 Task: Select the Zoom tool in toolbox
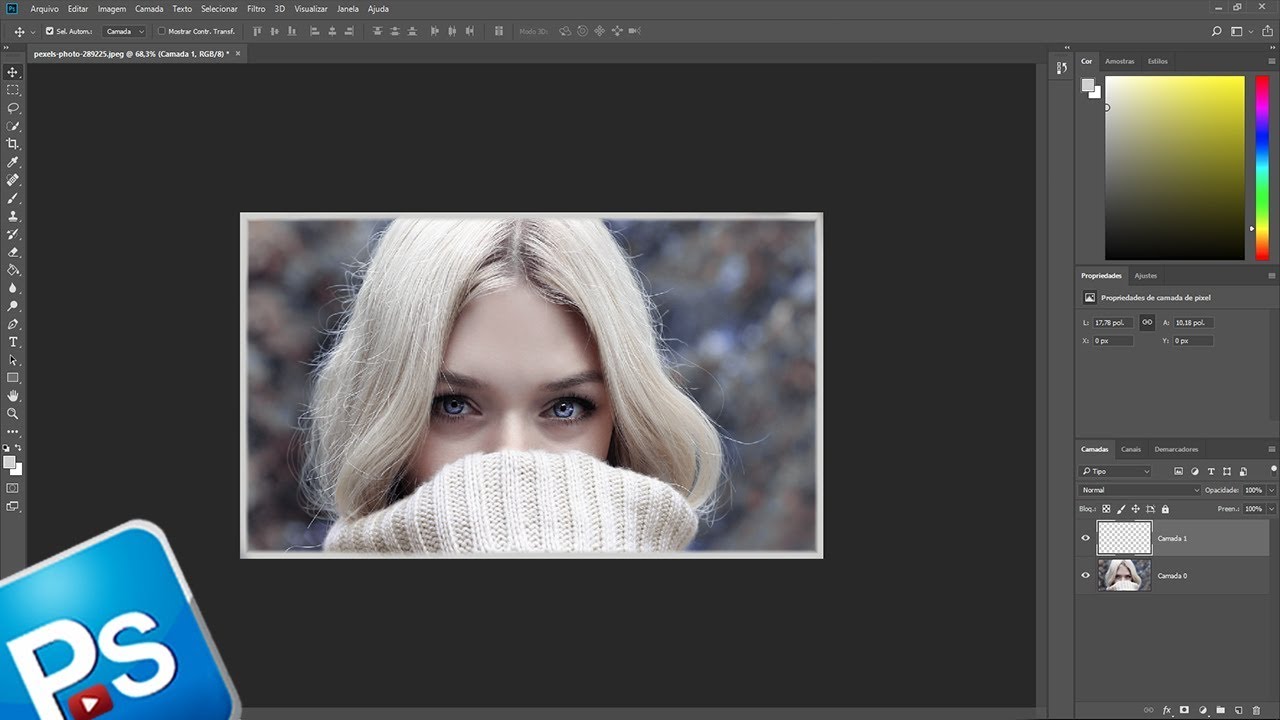pyautogui.click(x=13, y=413)
